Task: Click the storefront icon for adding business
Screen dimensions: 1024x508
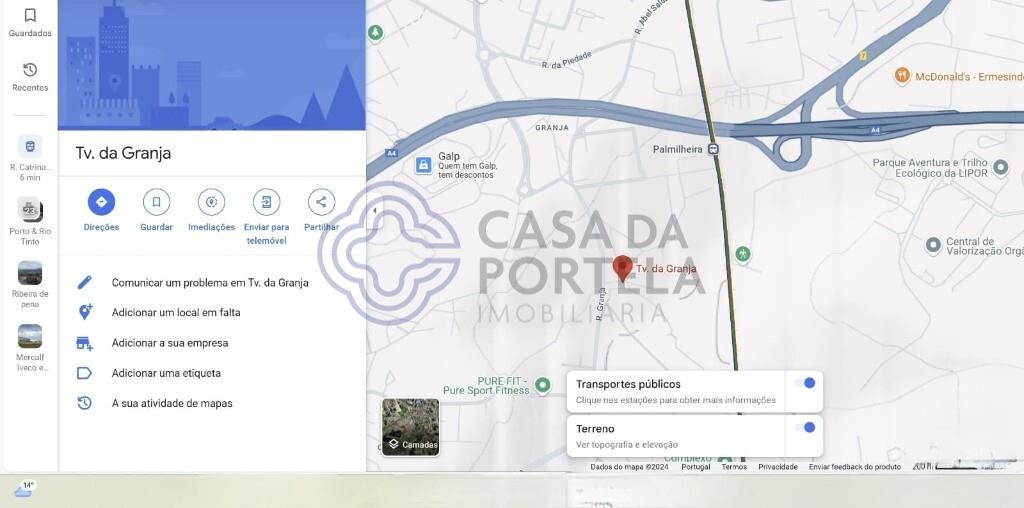Action: [84, 343]
